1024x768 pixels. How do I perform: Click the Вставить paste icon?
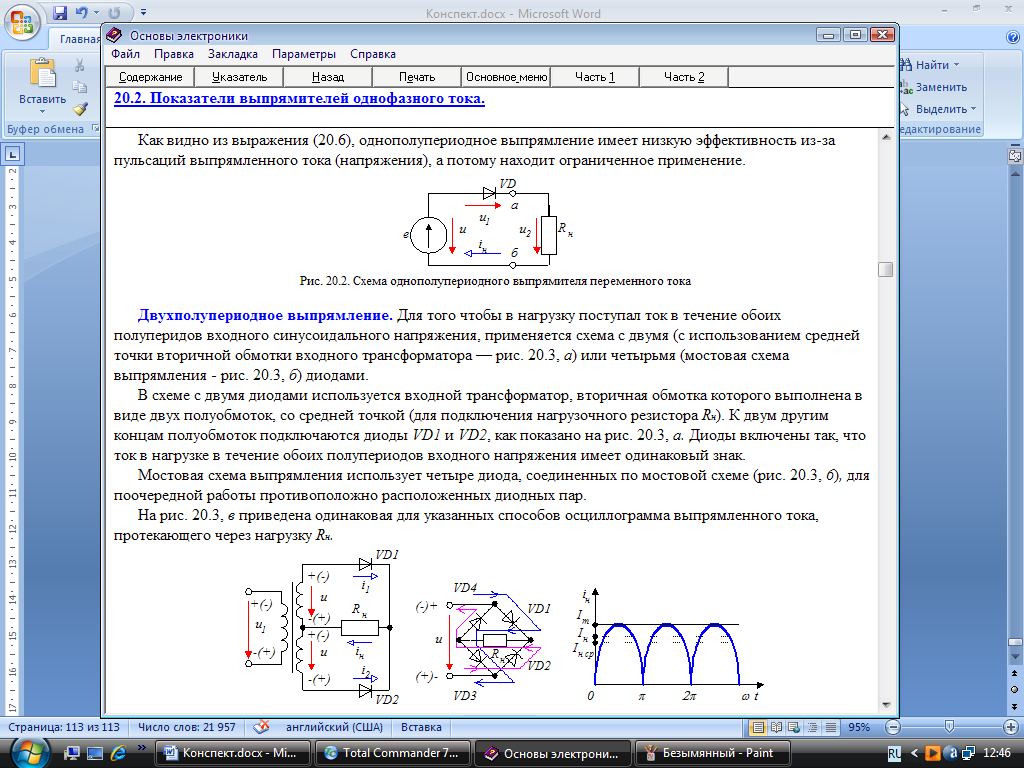(x=42, y=73)
